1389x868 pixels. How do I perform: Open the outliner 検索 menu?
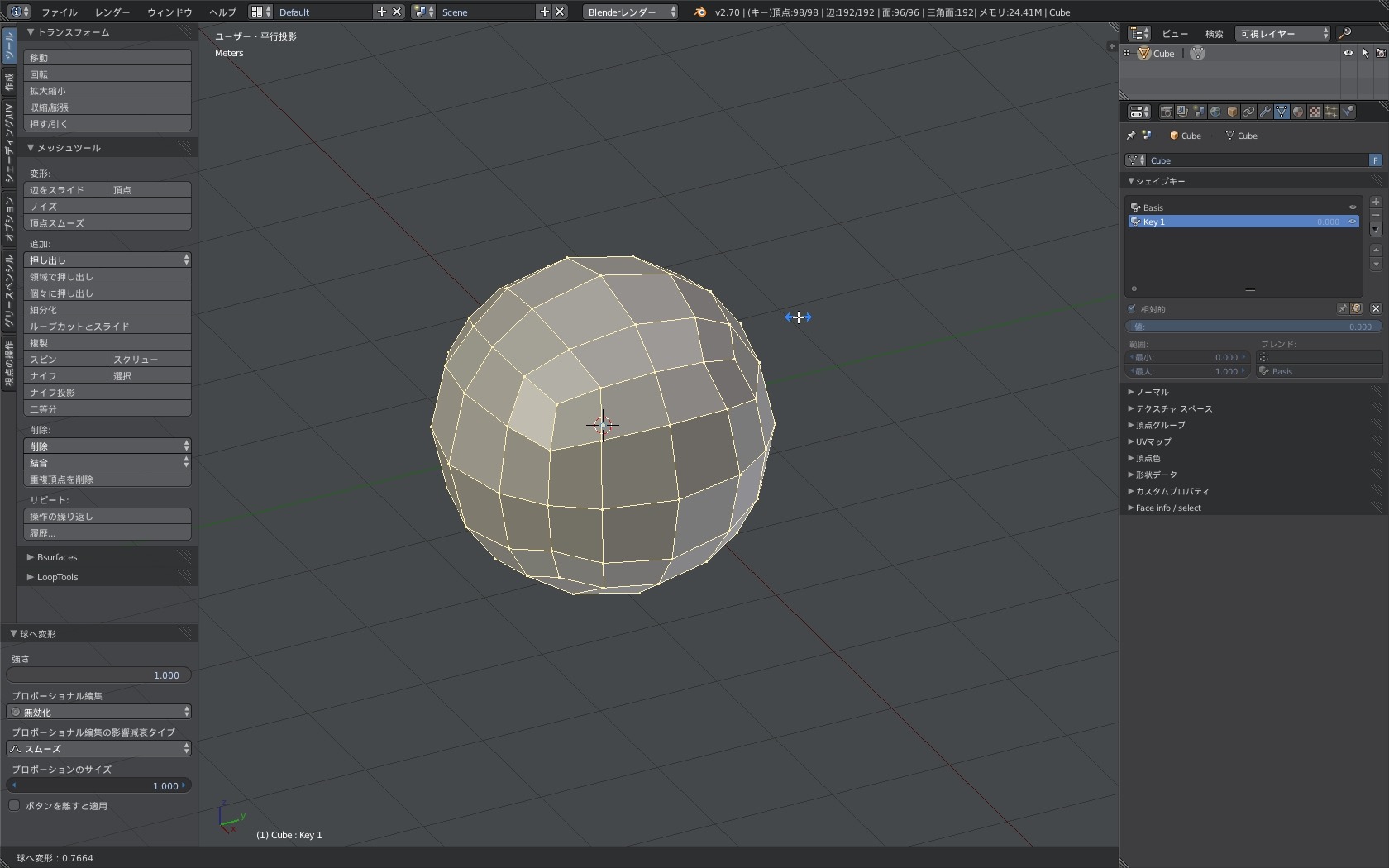(x=1214, y=34)
